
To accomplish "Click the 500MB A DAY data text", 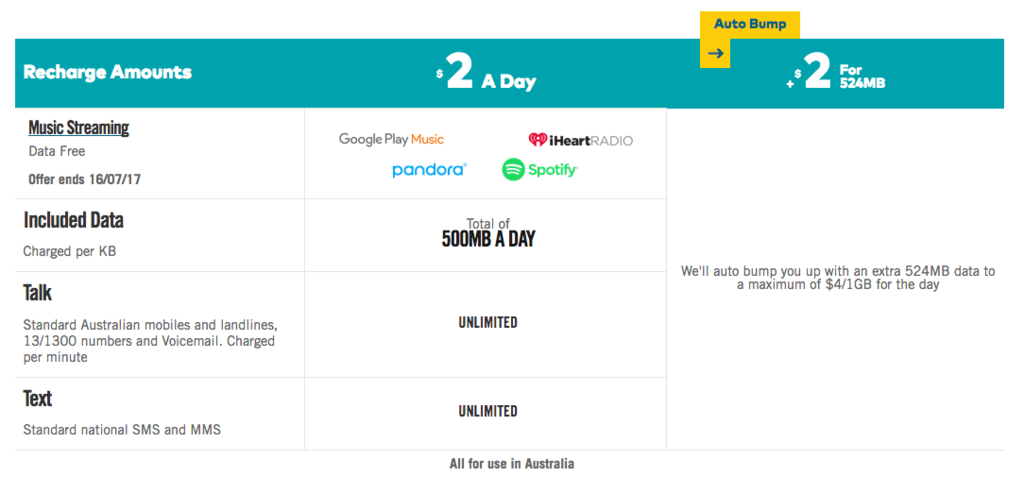I will coord(488,239).
